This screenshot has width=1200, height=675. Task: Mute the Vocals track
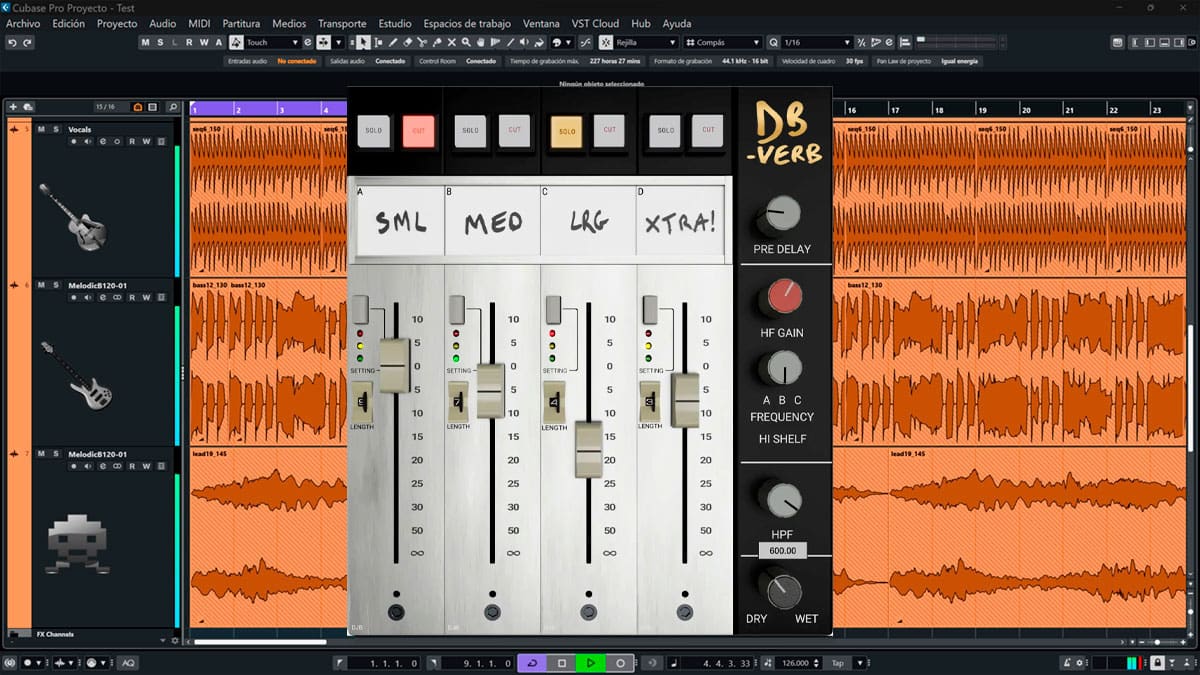pyautogui.click(x=42, y=130)
